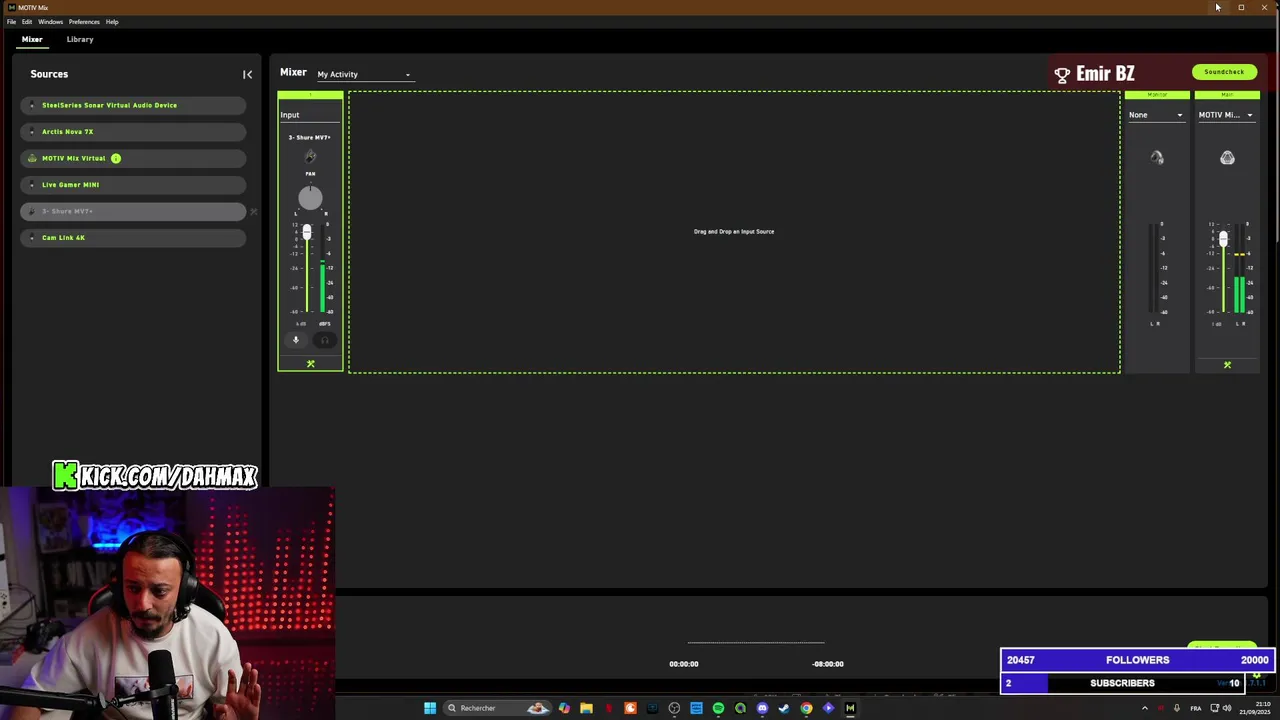This screenshot has height=720, width=1280.
Task: Switch to the Mixer tab
Action: (x=32, y=39)
